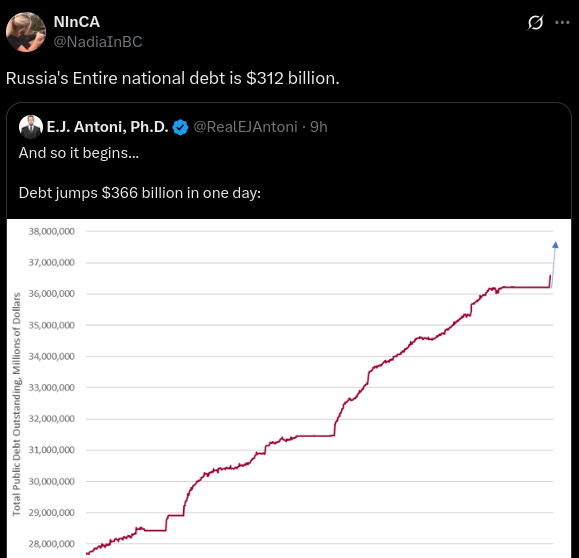Open the debt chart image
Viewport: 579px width, 558px height.
coord(289,388)
